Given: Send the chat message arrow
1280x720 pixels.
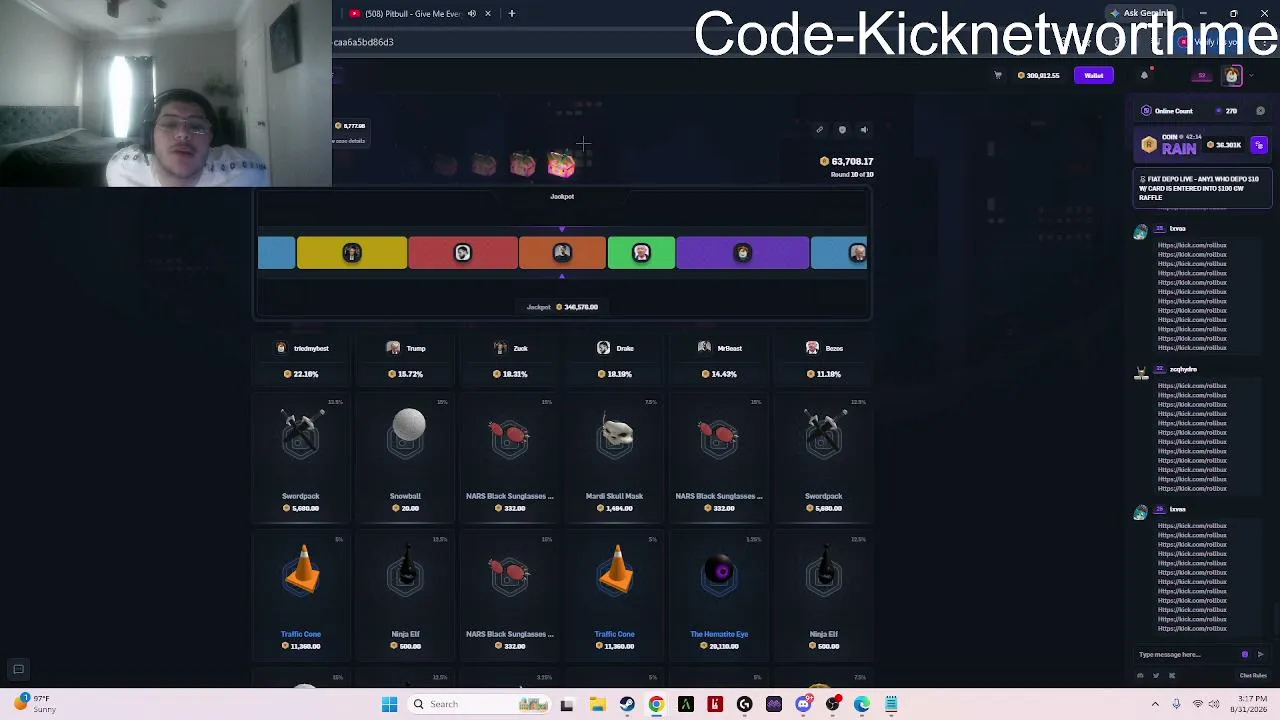Looking at the screenshot, I should pyautogui.click(x=1260, y=655).
